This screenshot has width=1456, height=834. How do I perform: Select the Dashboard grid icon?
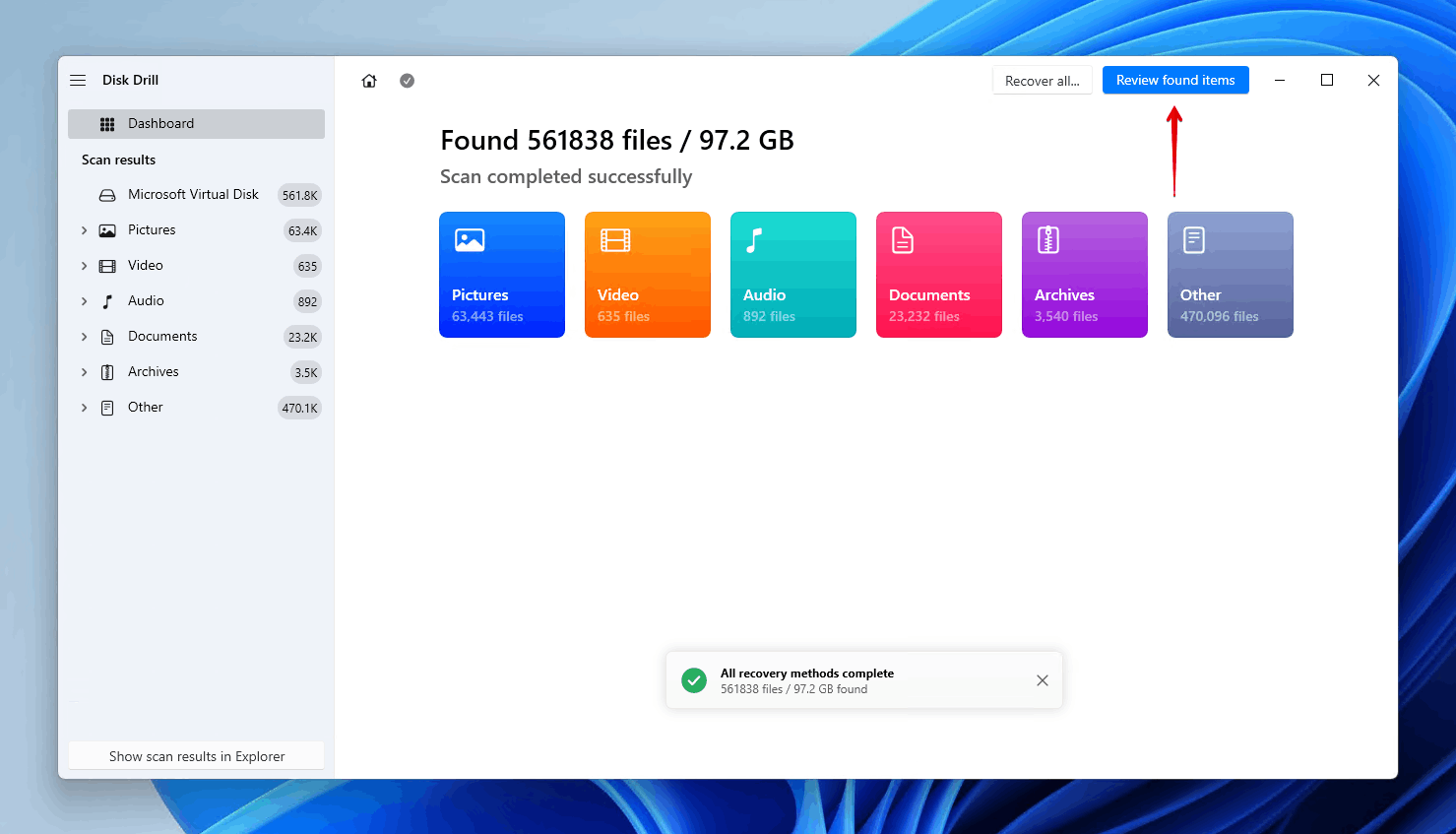pyautogui.click(x=107, y=124)
